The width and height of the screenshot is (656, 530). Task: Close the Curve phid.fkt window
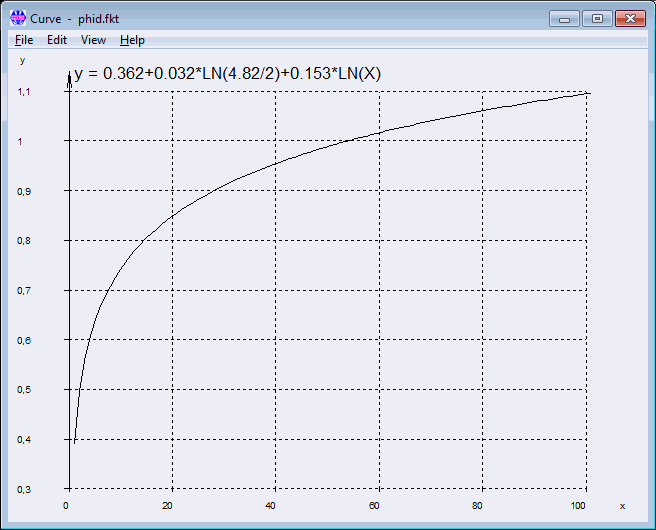629,18
